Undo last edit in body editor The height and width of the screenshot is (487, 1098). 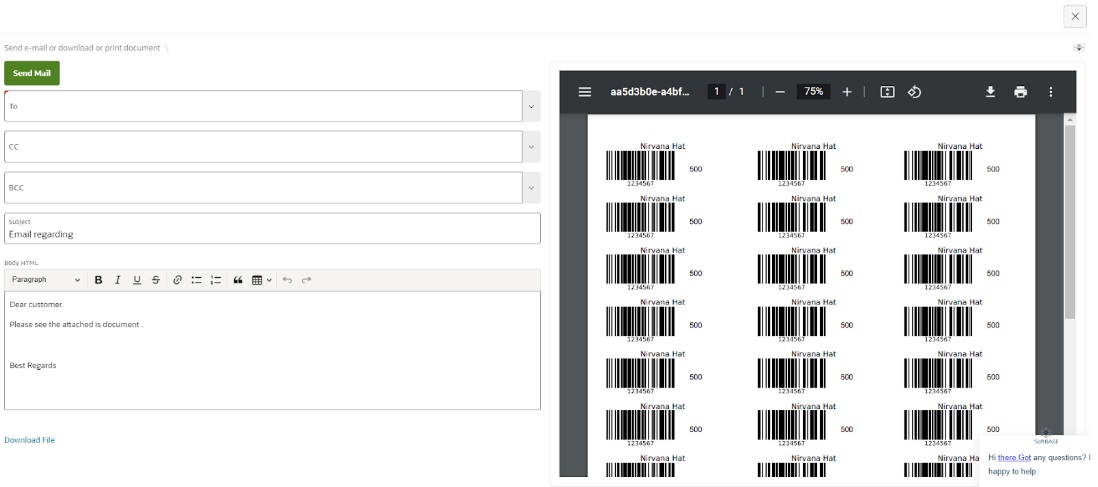click(287, 280)
